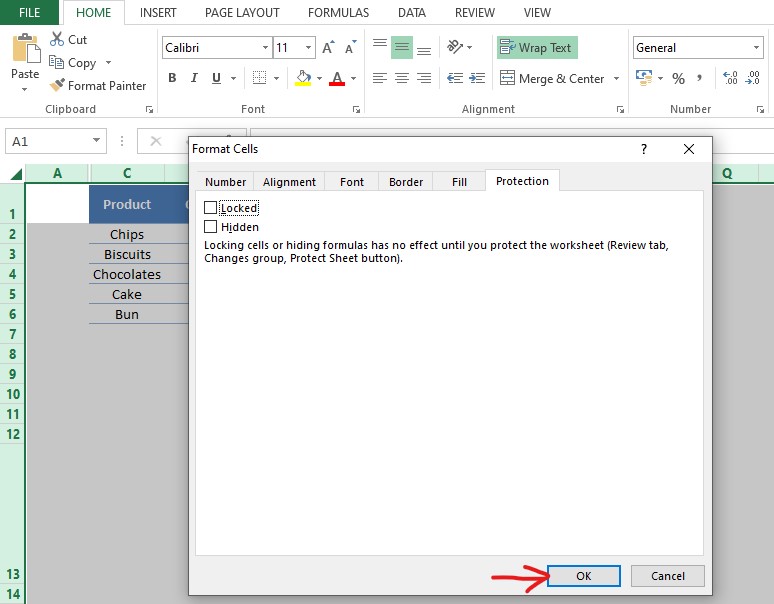Open the text Orientation tool
The width and height of the screenshot is (774, 604).
pos(455,47)
